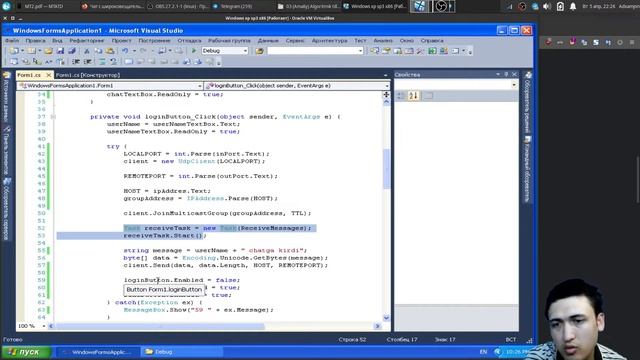The height and width of the screenshot is (360, 640).
Task: Click the Toggle Bookmark icon
Action: pyautogui.click(x=129, y=62)
